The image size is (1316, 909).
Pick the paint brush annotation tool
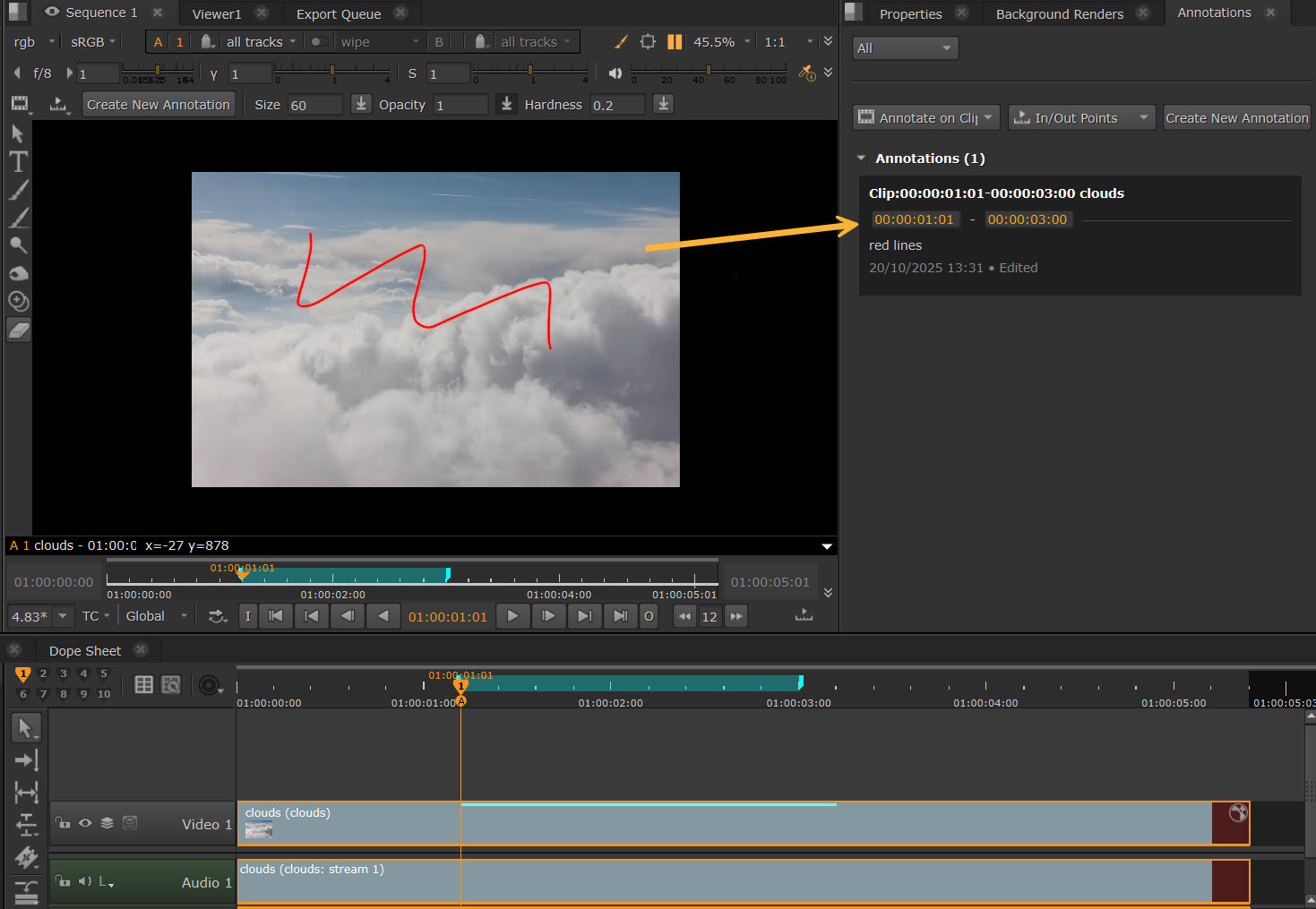18,190
